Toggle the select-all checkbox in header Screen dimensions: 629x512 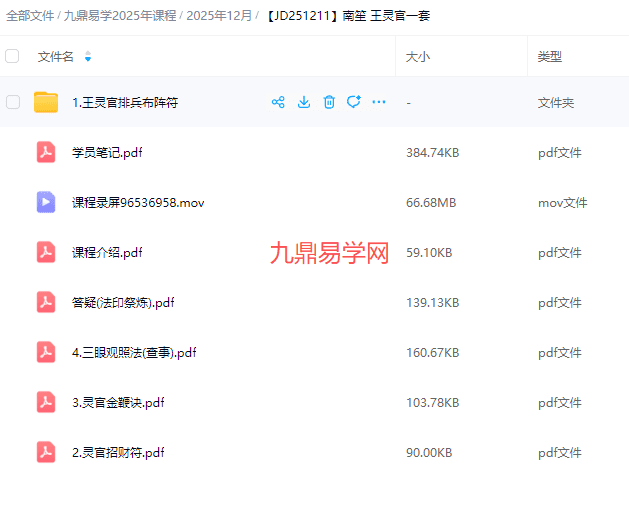pyautogui.click(x=13, y=57)
